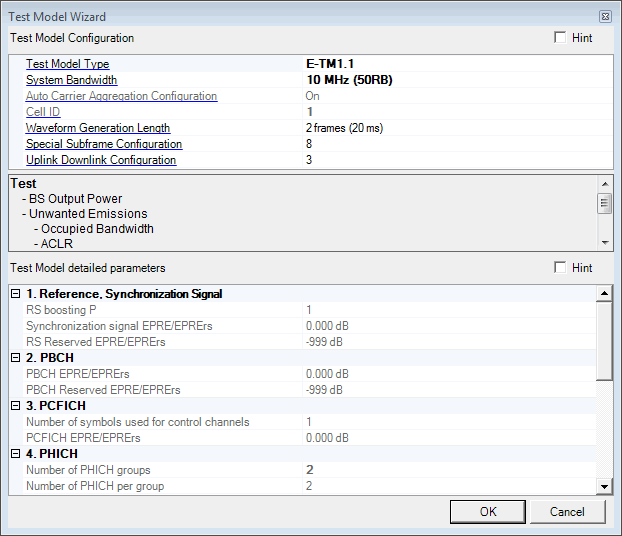The height and width of the screenshot is (536, 622).
Task: Click the OK button
Action: pyautogui.click(x=487, y=512)
